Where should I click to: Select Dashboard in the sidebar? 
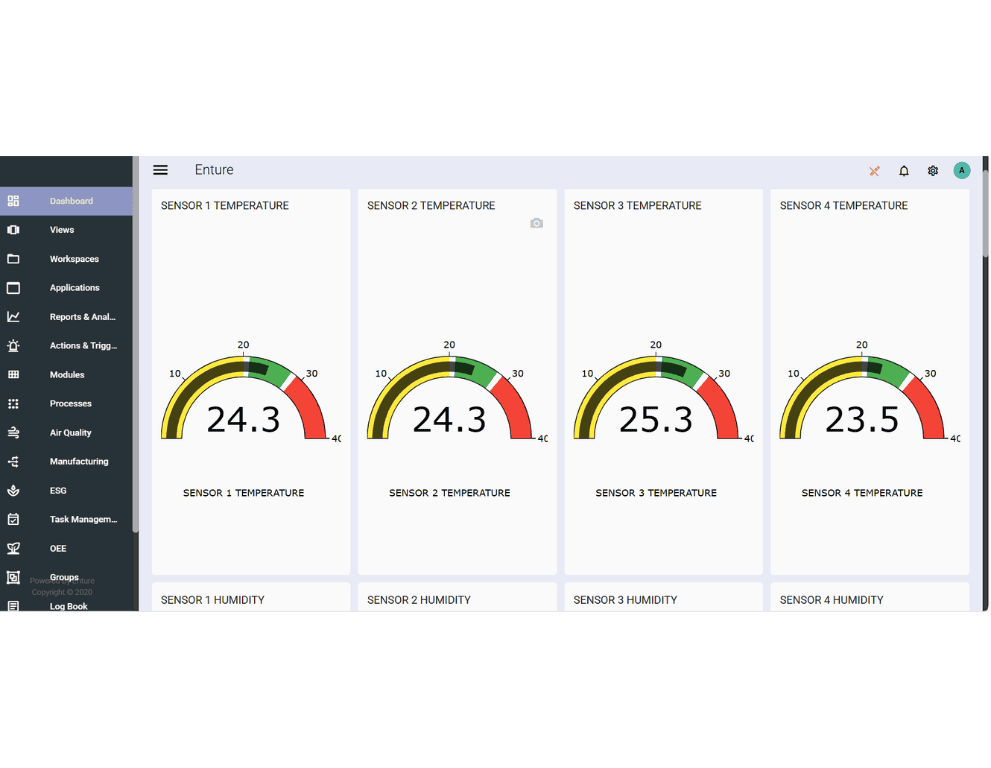71,201
